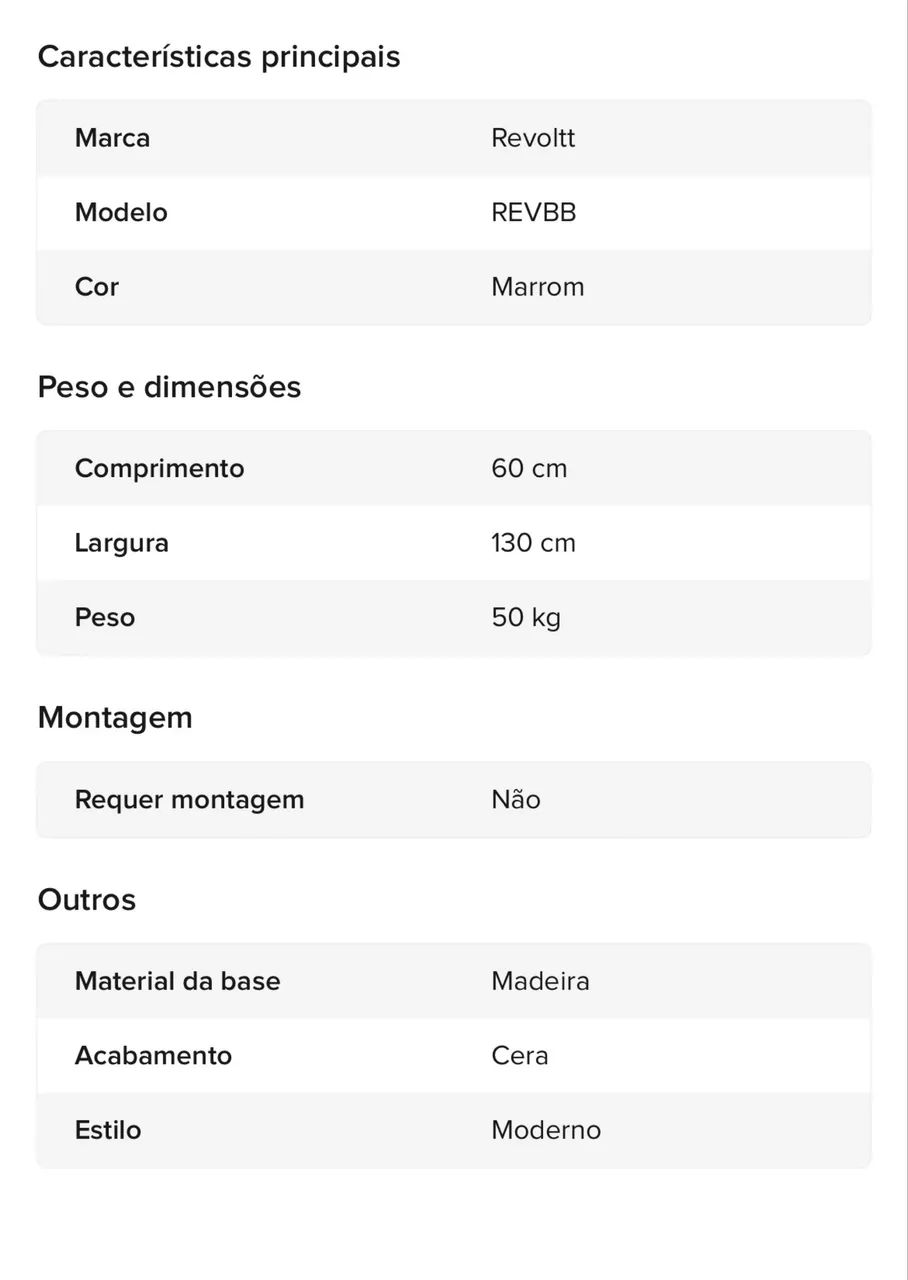Click the "Requer montagem" row label
The height and width of the screenshot is (1280, 908).
click(189, 799)
